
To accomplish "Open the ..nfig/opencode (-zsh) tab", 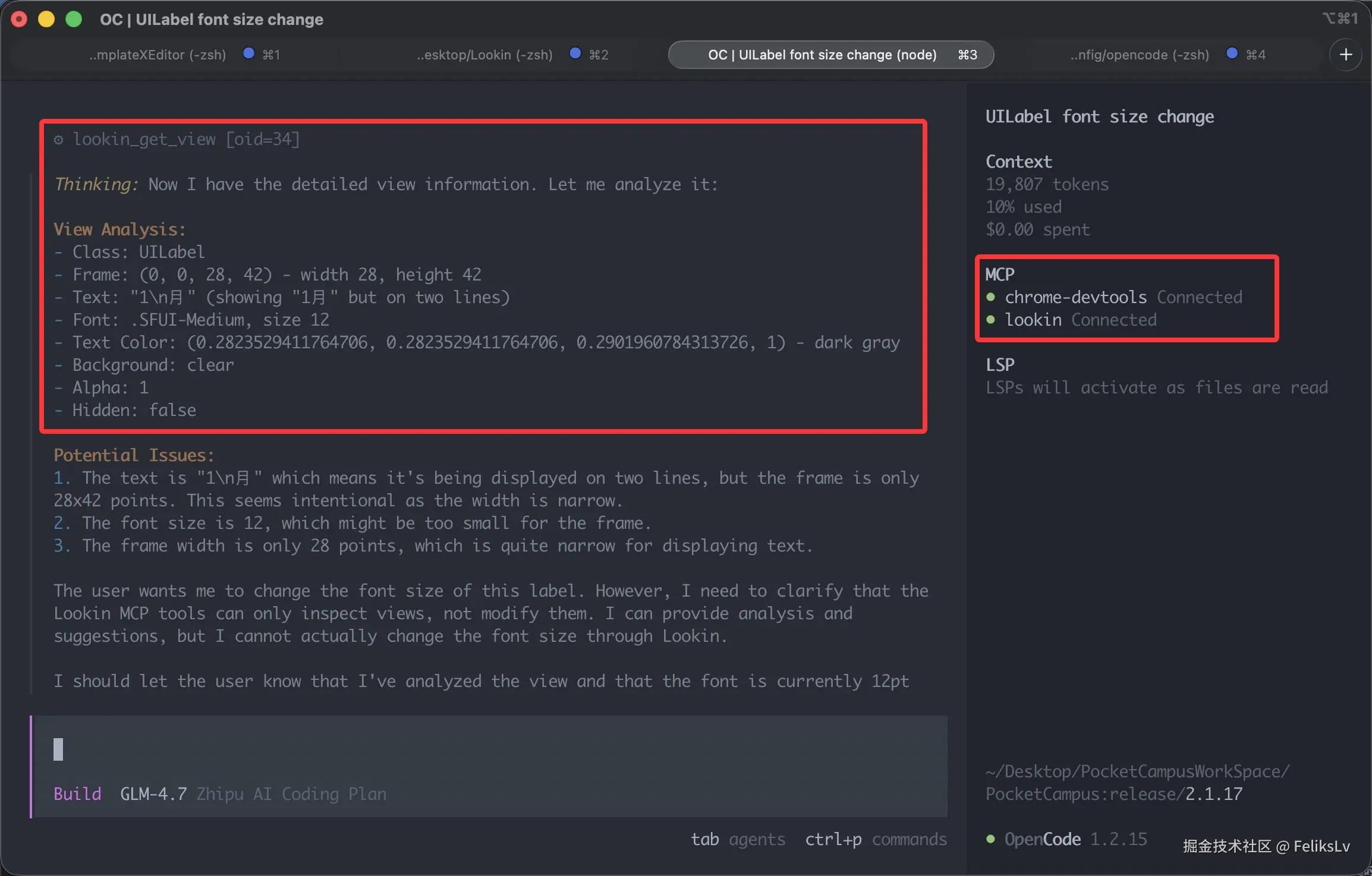I will (1140, 55).
